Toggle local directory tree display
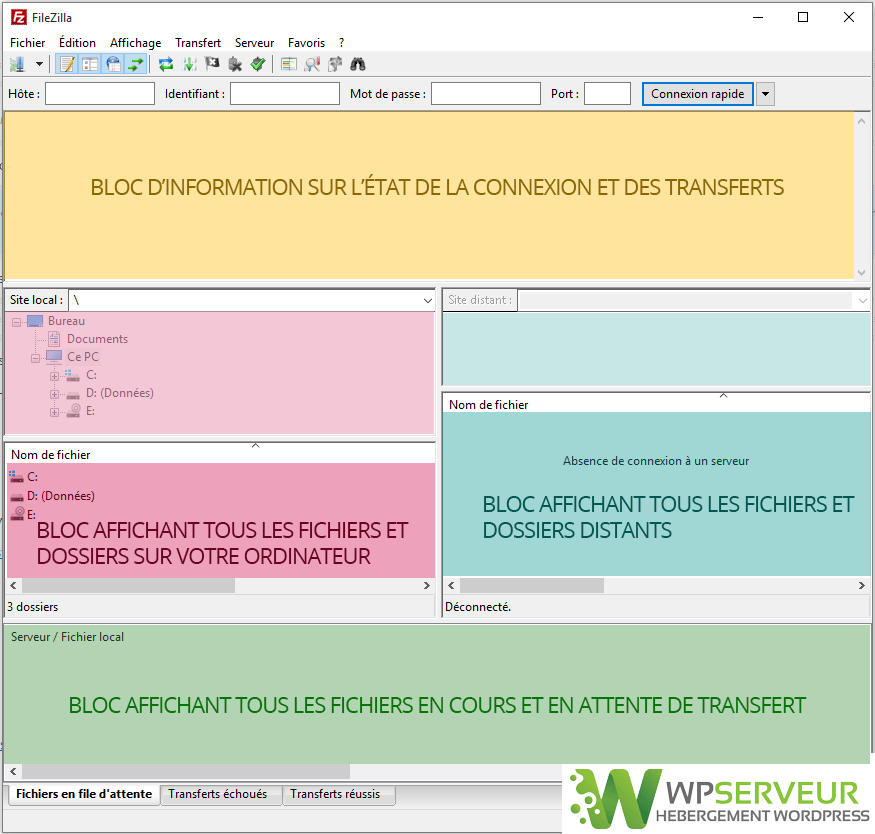This screenshot has height=834, width=875. pyautogui.click(x=90, y=64)
